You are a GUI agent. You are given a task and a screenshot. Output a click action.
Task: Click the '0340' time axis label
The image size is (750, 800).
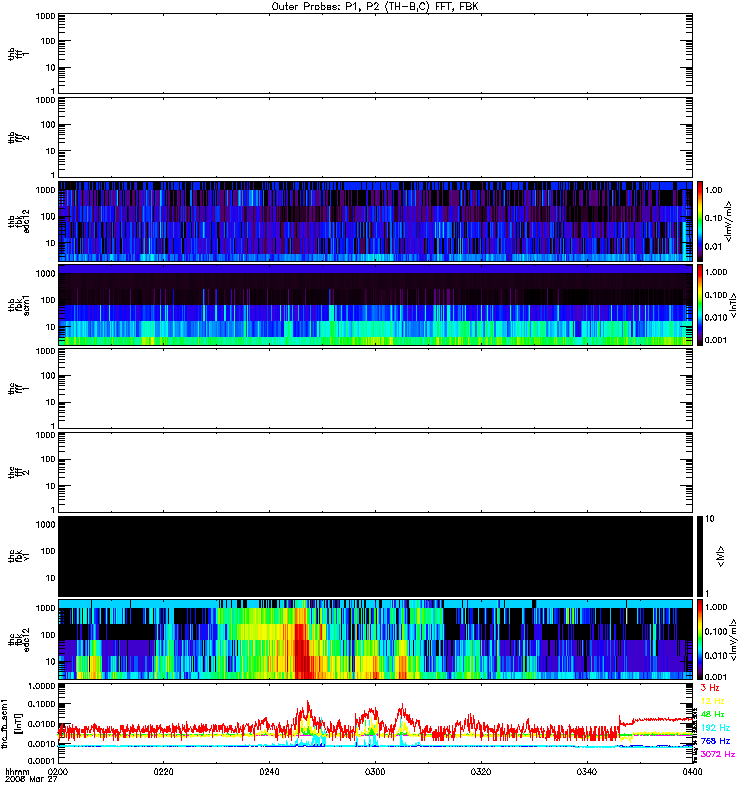pos(587,772)
